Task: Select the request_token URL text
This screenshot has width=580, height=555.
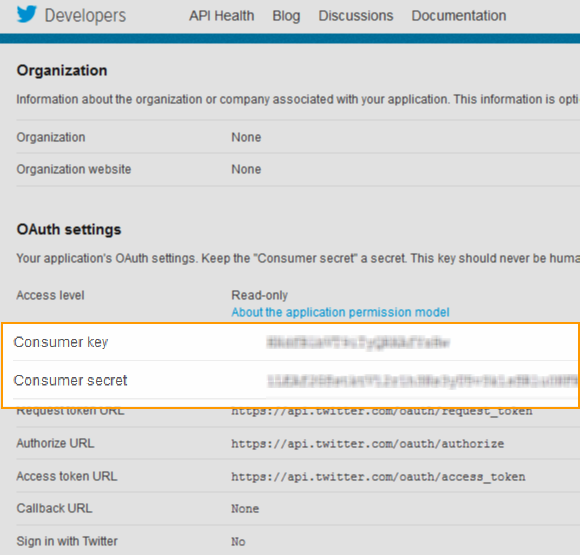Action: point(382,411)
